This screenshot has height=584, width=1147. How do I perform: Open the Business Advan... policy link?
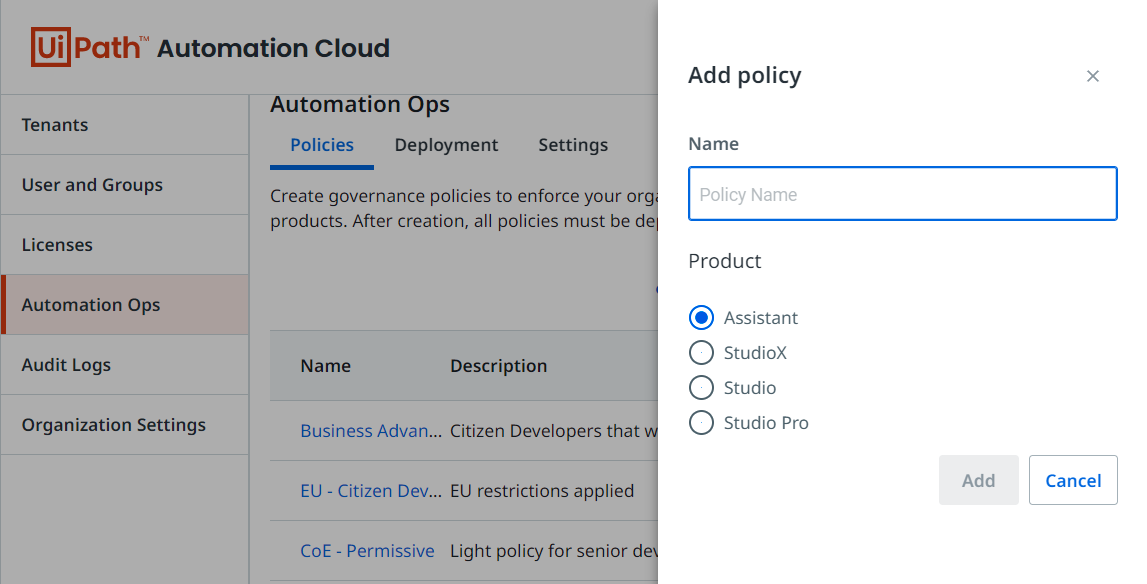tap(371, 430)
